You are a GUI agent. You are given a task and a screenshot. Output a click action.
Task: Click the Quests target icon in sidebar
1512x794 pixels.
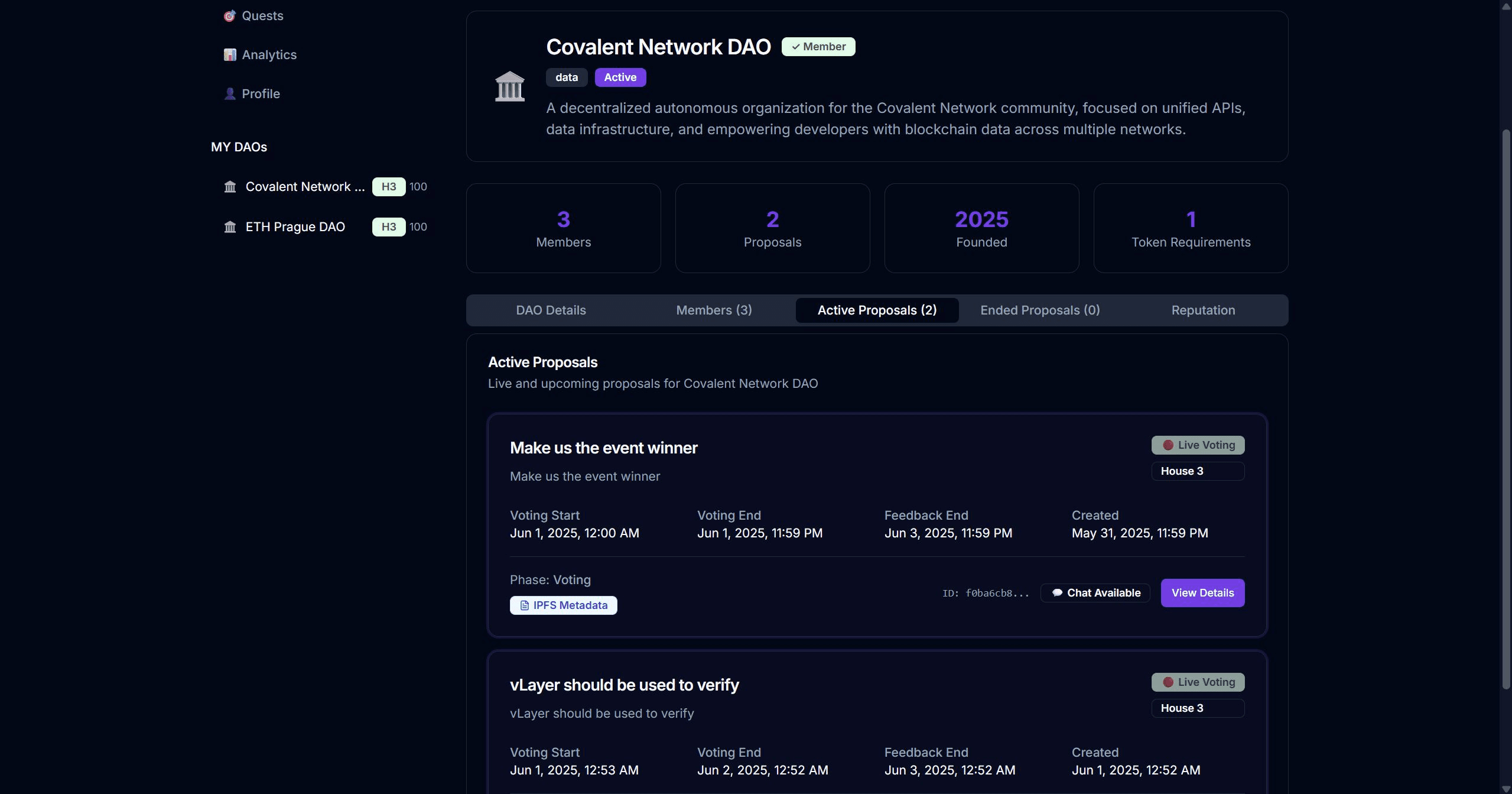tap(229, 16)
